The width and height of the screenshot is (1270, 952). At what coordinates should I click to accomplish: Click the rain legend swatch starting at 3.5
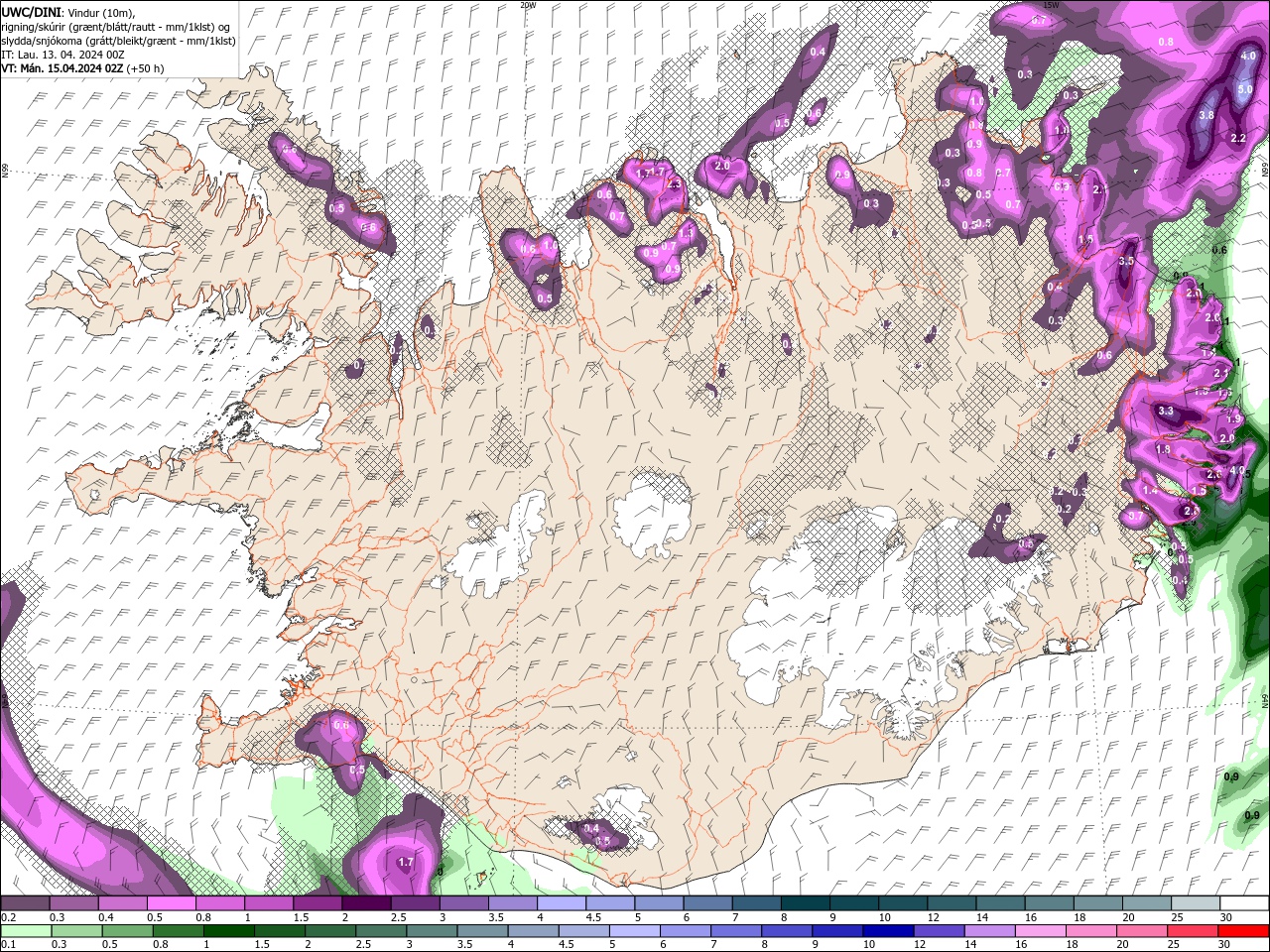point(481,931)
